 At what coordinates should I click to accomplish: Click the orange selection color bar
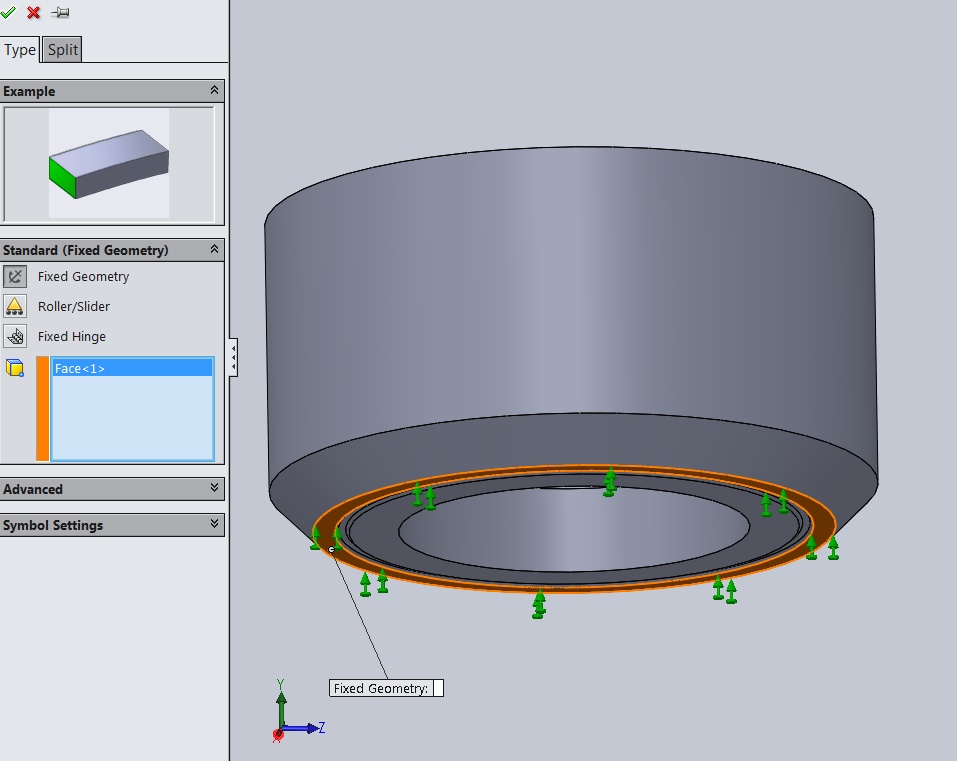[42, 408]
